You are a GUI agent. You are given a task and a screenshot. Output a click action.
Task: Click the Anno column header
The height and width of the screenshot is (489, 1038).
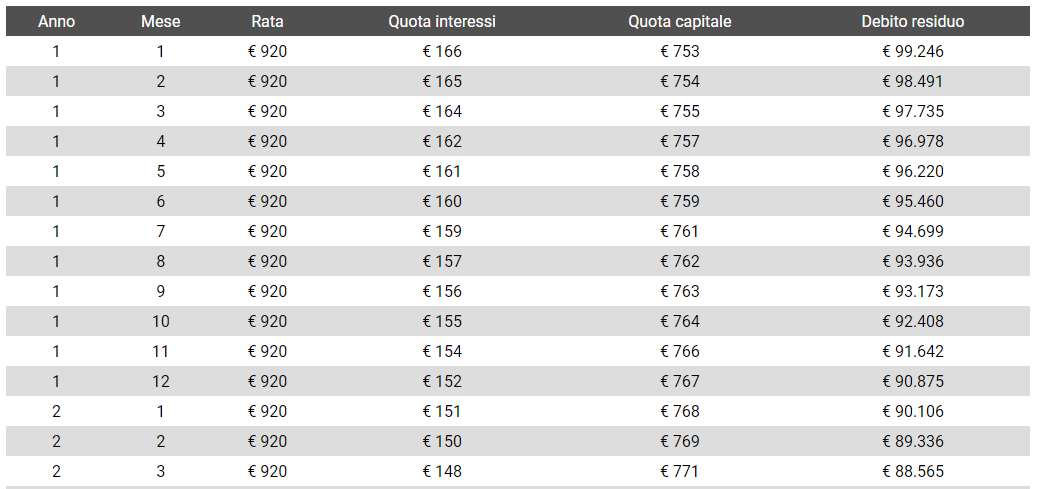pos(56,21)
